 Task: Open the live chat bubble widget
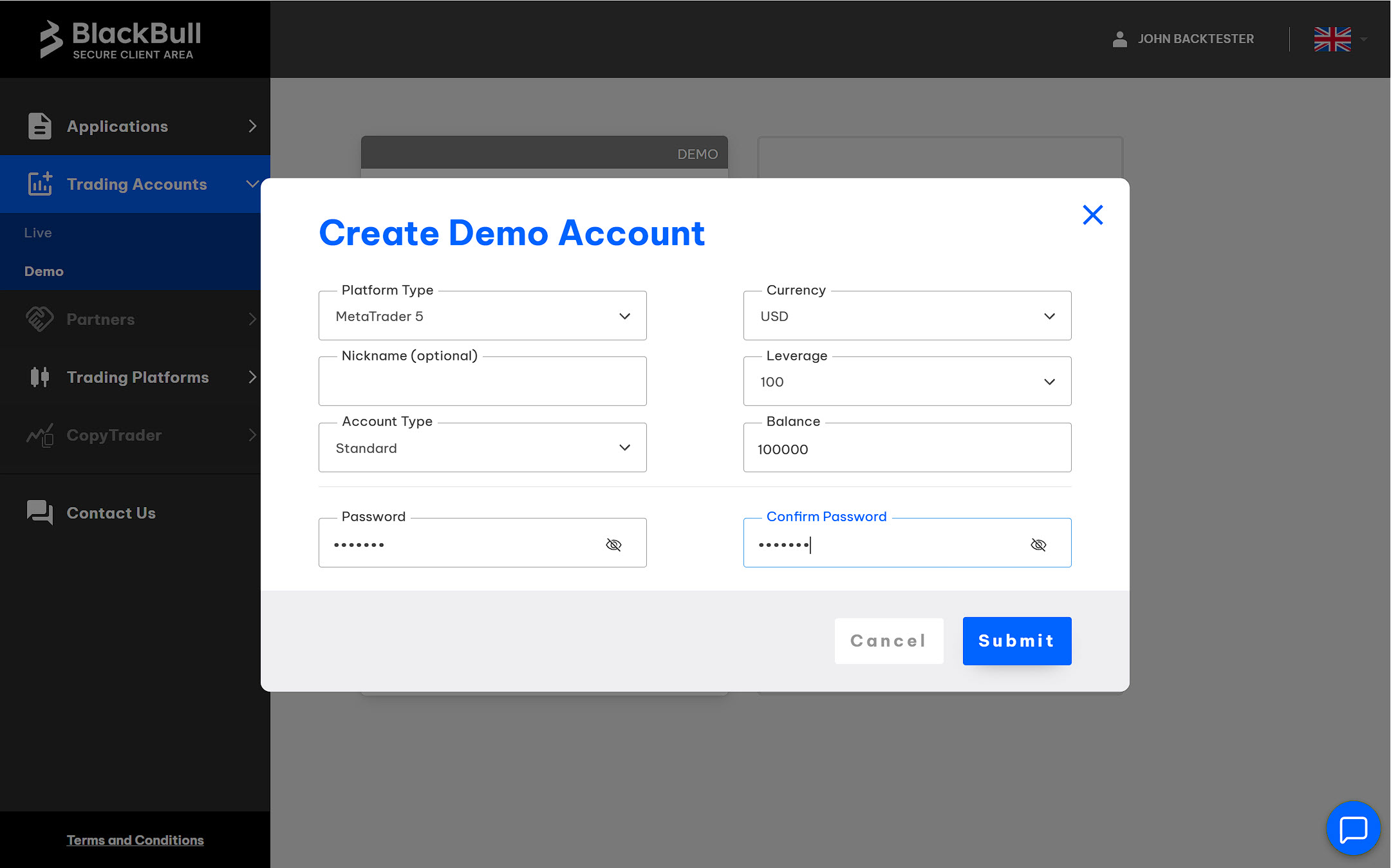pyautogui.click(x=1353, y=829)
